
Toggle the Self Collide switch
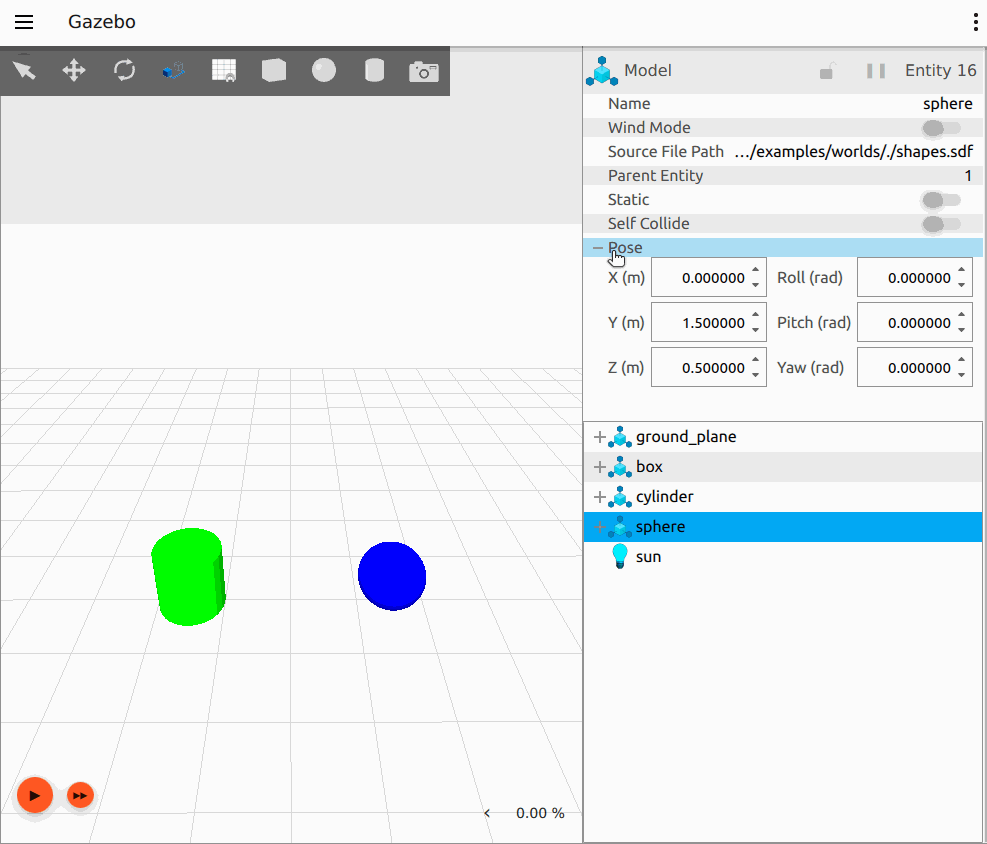click(x=941, y=224)
